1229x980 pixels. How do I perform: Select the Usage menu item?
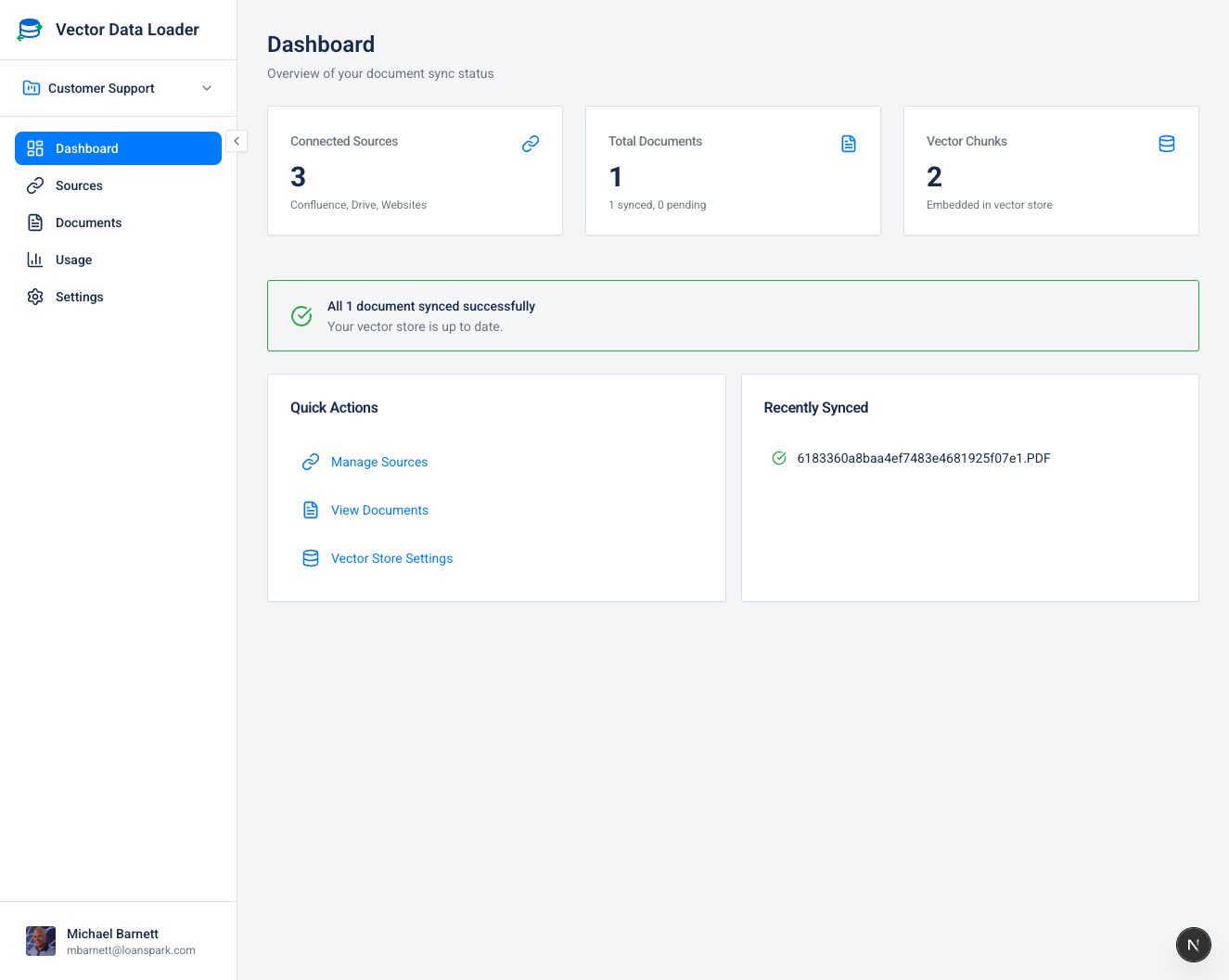pyautogui.click(x=75, y=259)
